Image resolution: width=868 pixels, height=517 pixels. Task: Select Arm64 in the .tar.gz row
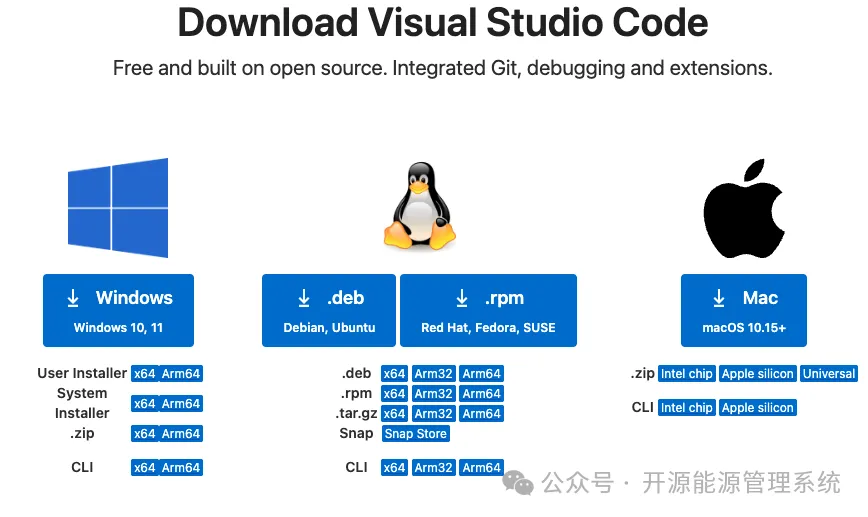tap(482, 413)
